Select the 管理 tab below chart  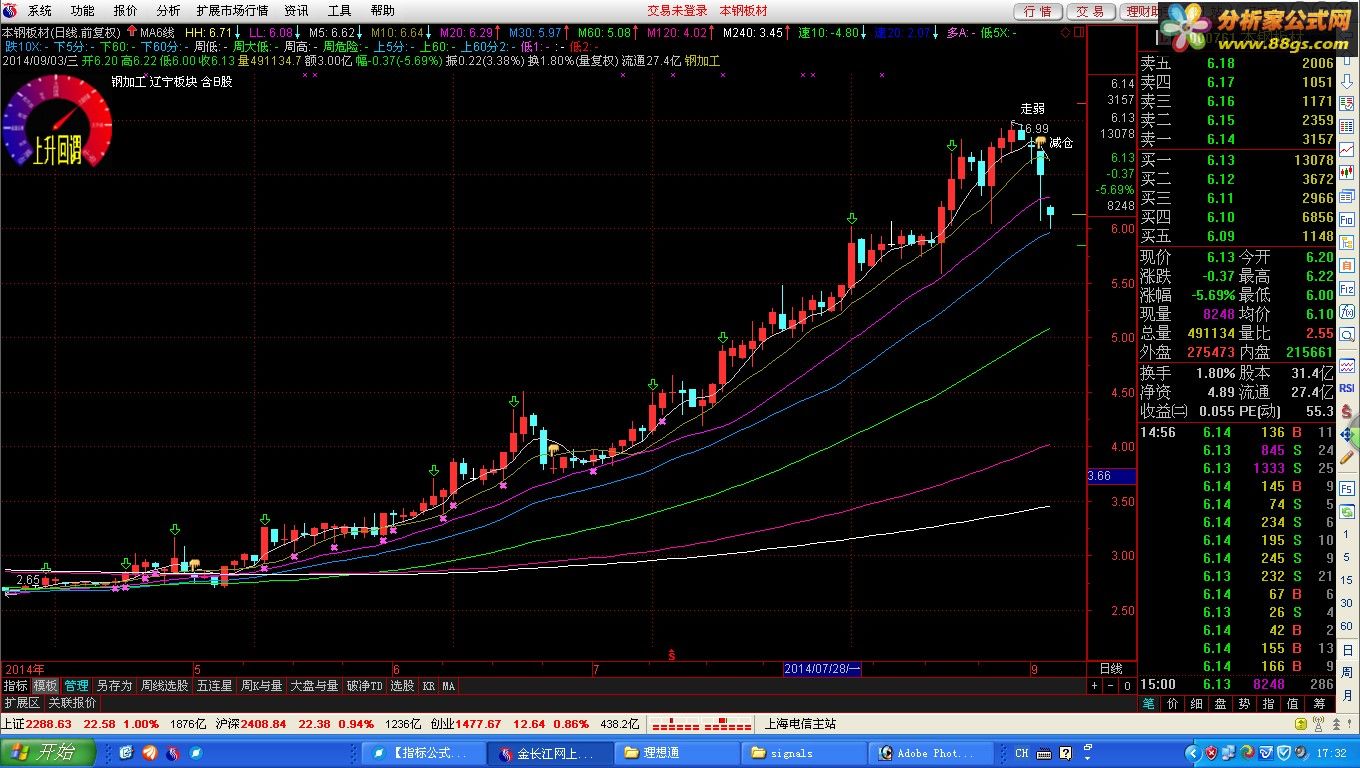[76, 686]
